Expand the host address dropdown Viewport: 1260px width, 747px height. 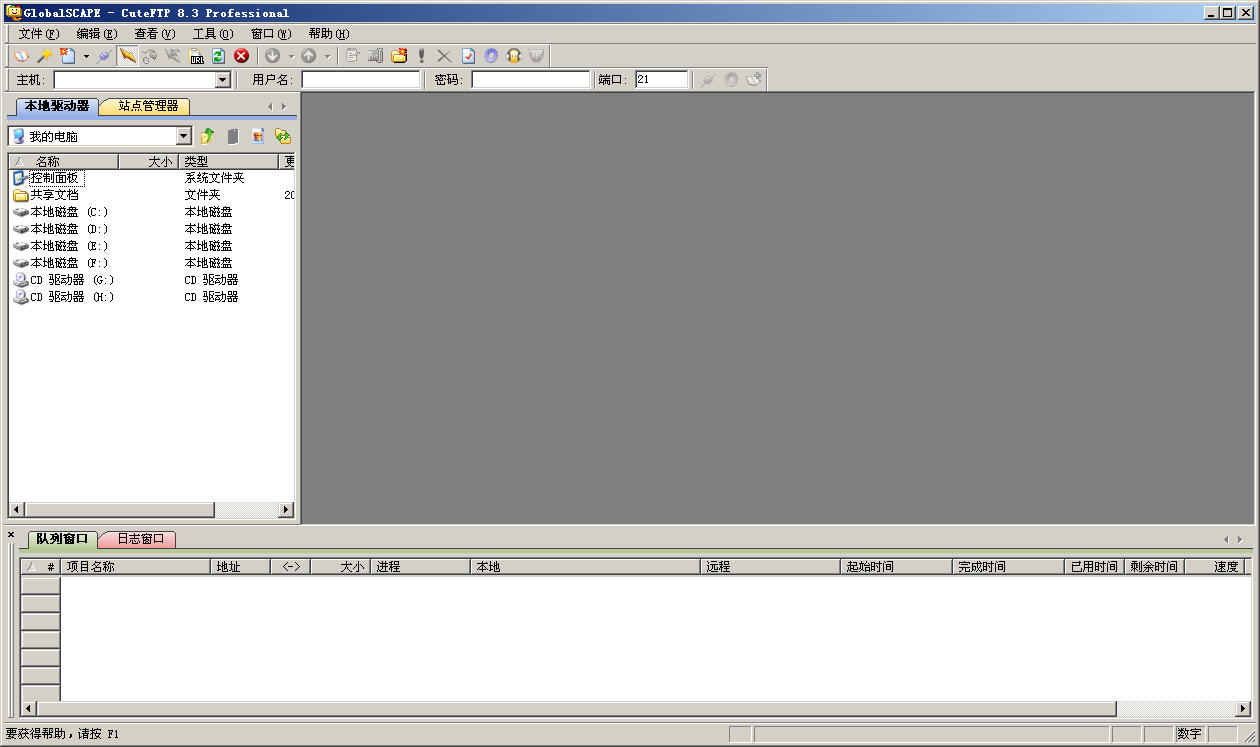tap(223, 80)
